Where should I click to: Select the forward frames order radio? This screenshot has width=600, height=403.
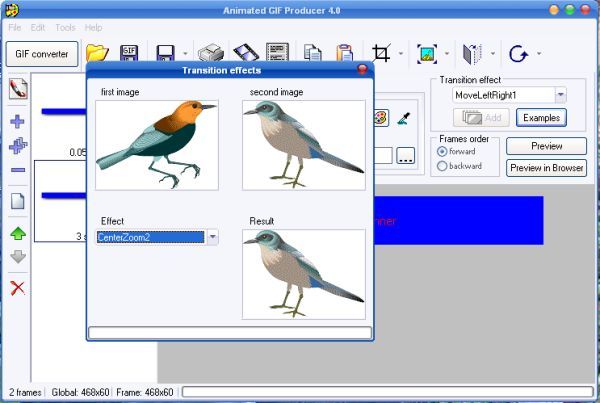[x=442, y=152]
